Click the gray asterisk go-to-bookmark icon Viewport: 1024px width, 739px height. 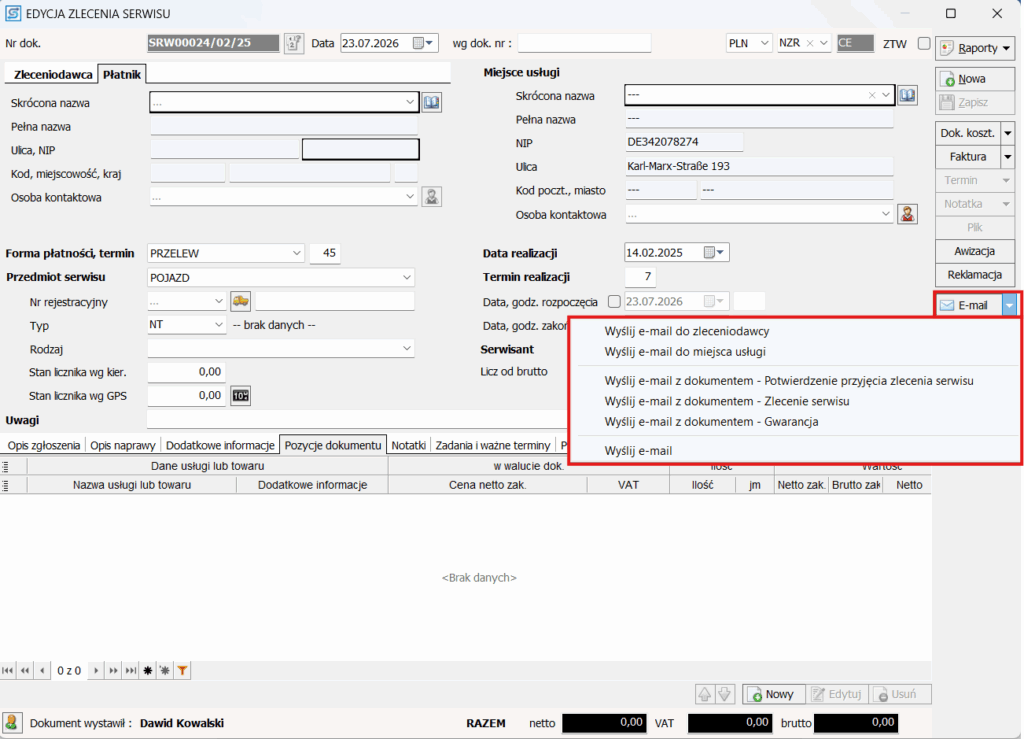pyautogui.click(x=165, y=670)
